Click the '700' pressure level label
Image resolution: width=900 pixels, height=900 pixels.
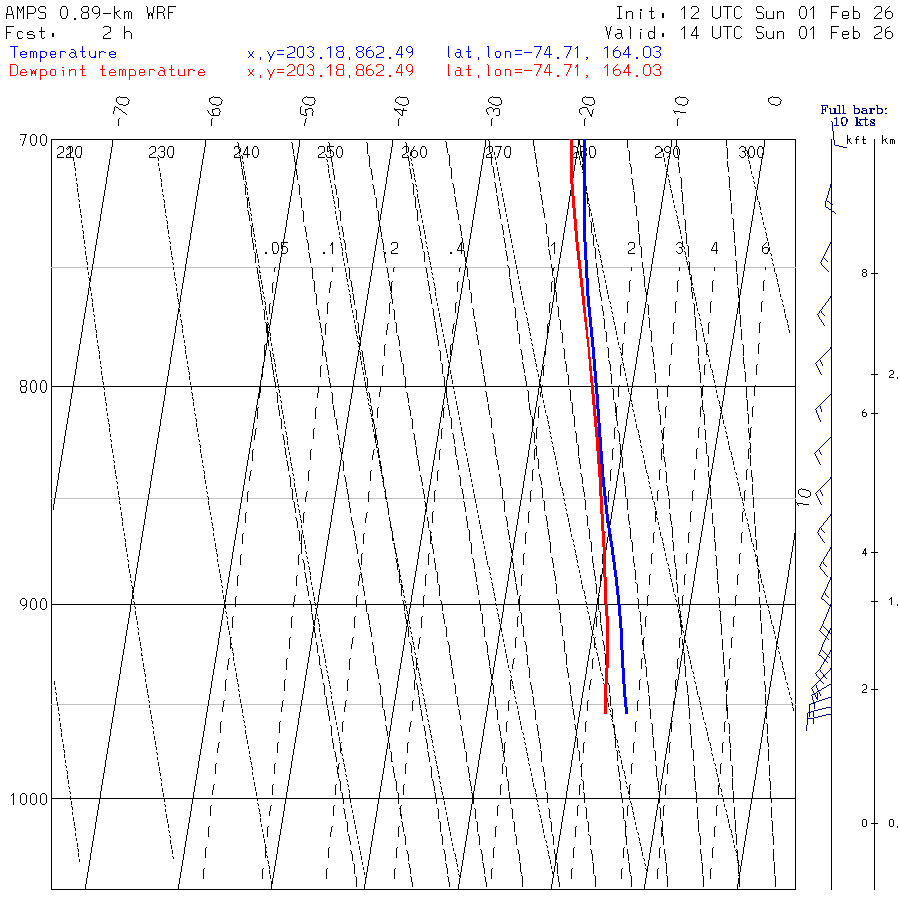pos(33,141)
